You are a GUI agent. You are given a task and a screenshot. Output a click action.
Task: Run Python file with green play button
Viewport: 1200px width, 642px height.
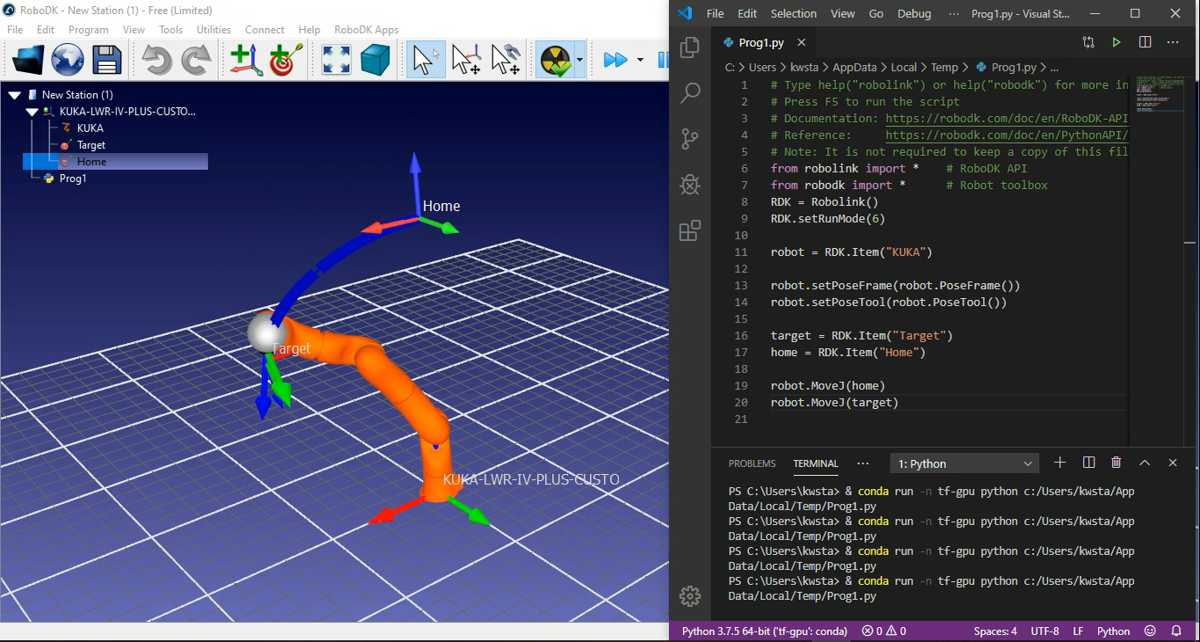coord(1117,42)
